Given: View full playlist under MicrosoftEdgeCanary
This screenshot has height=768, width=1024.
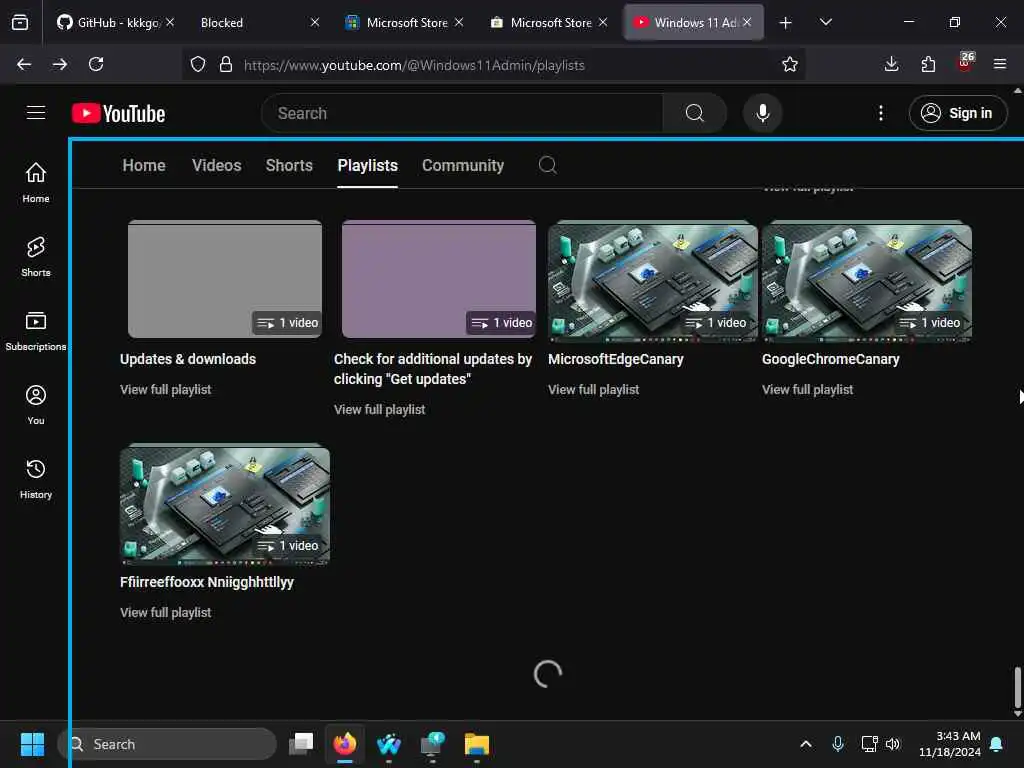Looking at the screenshot, I should [594, 389].
